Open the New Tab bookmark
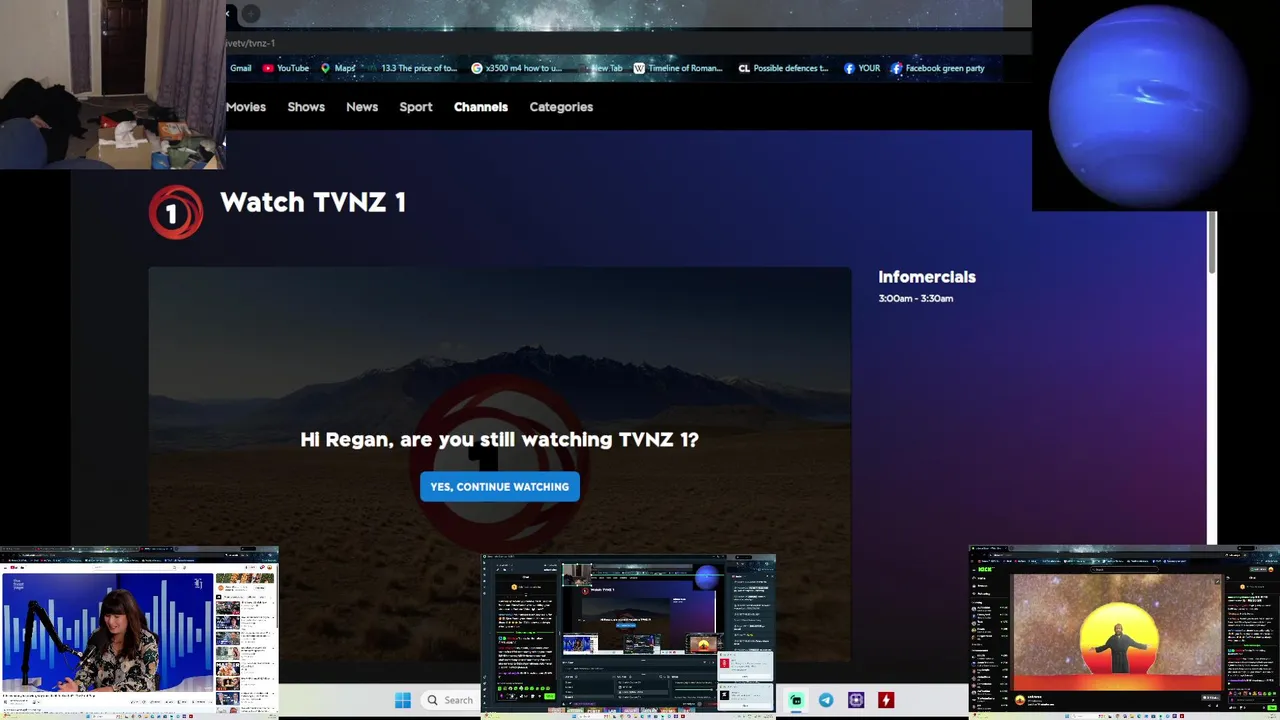 [600, 68]
